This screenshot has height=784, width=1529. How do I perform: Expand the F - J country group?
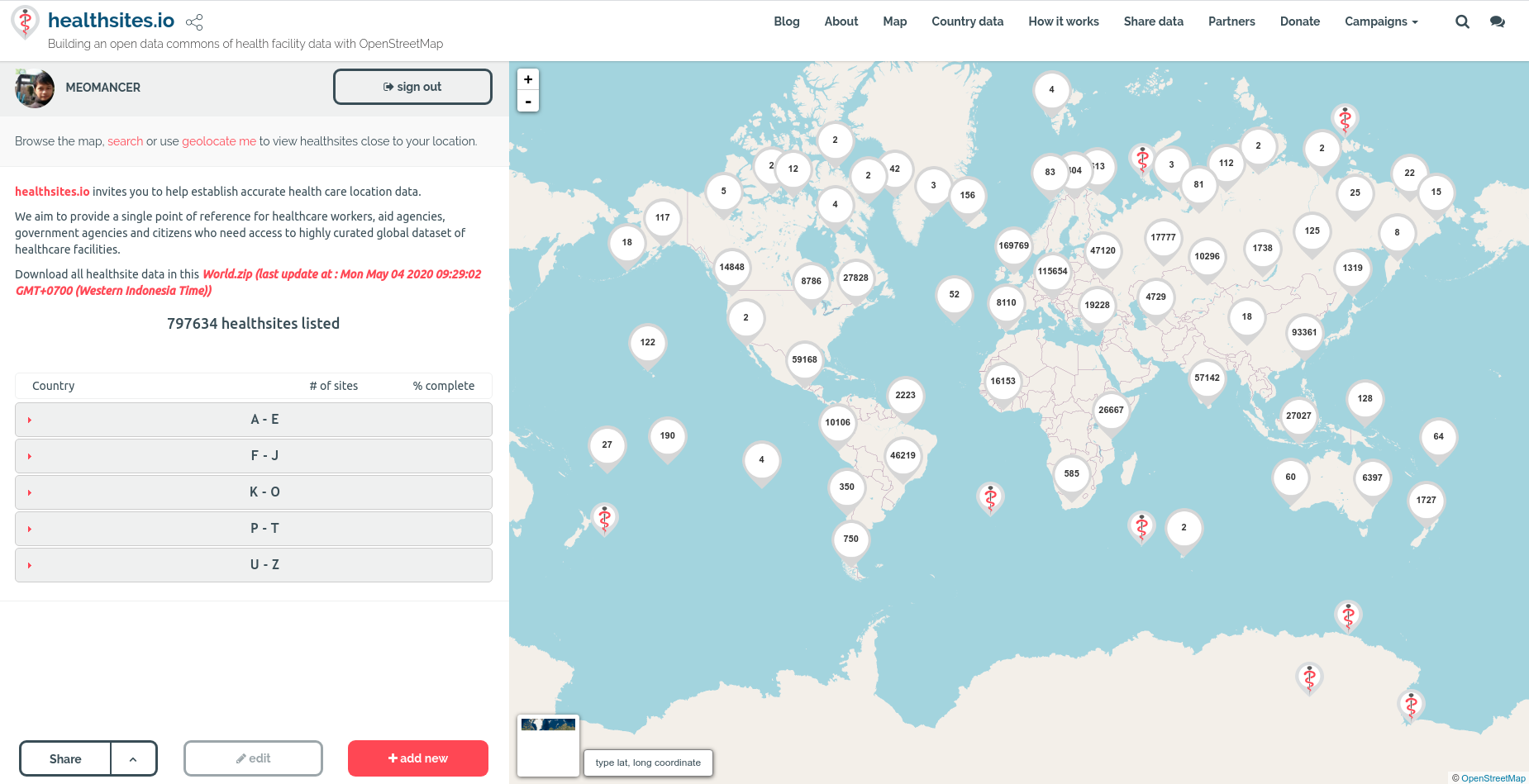coord(254,456)
